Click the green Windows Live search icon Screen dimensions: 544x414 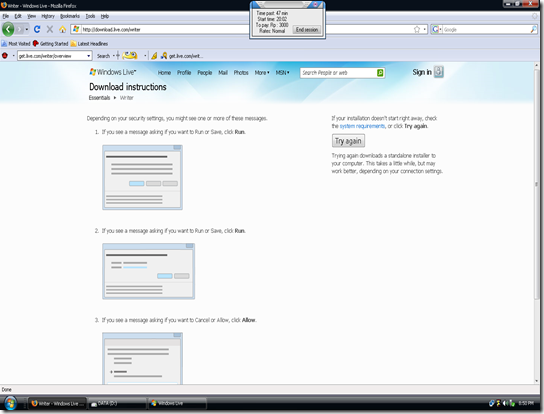(380, 73)
